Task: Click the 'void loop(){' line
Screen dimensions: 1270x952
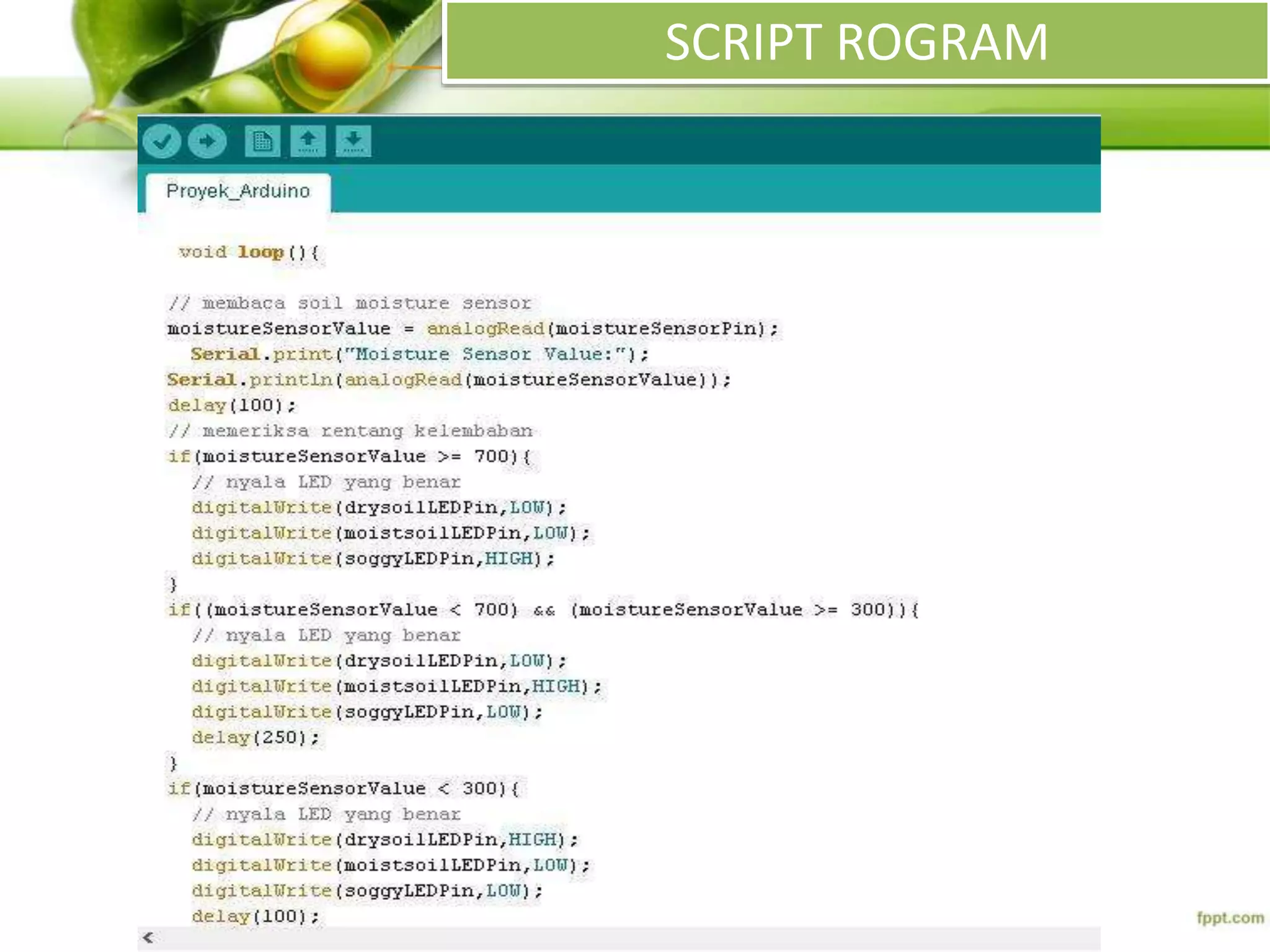Action: [249, 252]
